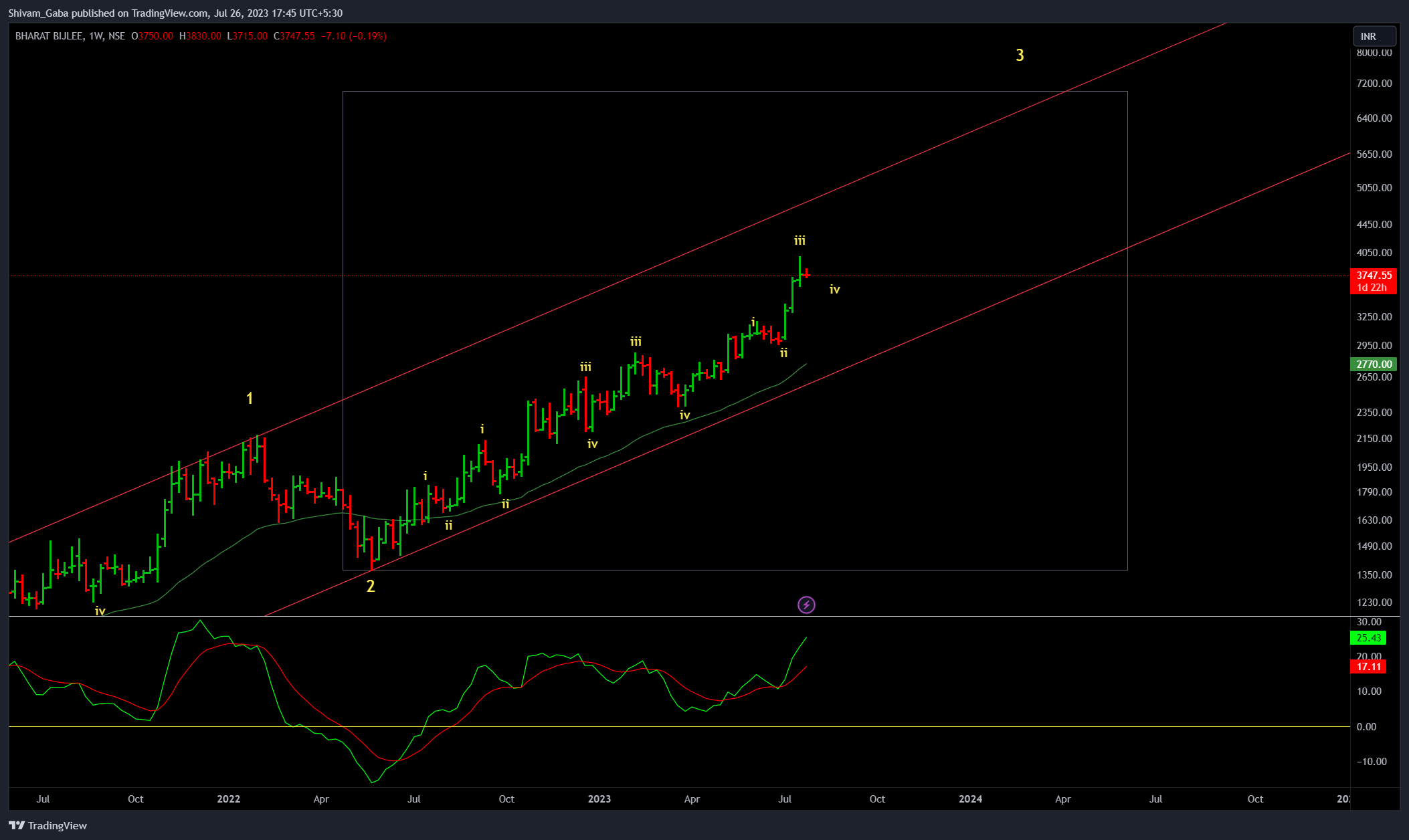
Task: Click the 2024 label on the time axis
Action: coord(970,799)
